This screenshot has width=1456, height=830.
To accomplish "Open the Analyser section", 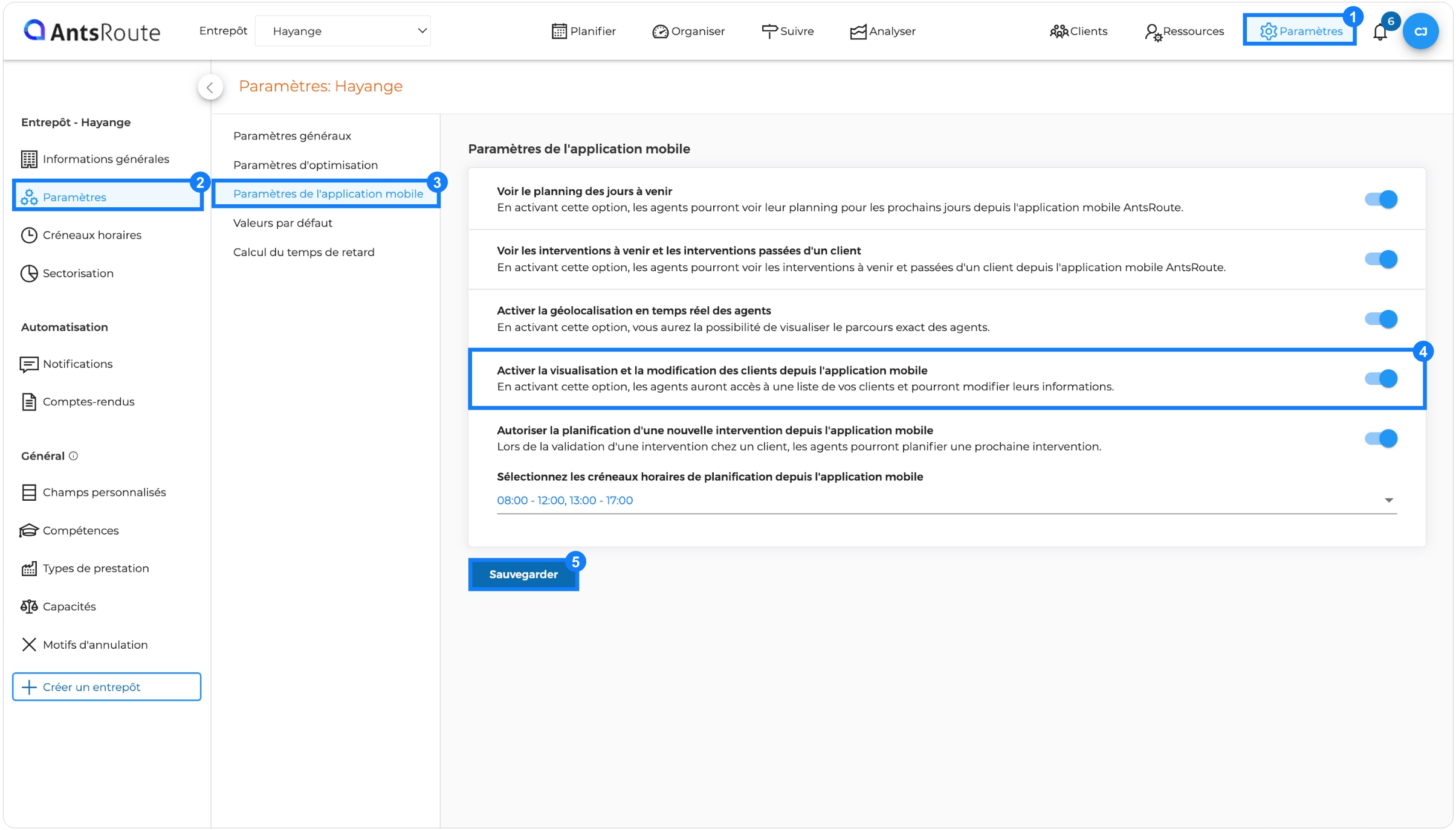I will pos(883,31).
